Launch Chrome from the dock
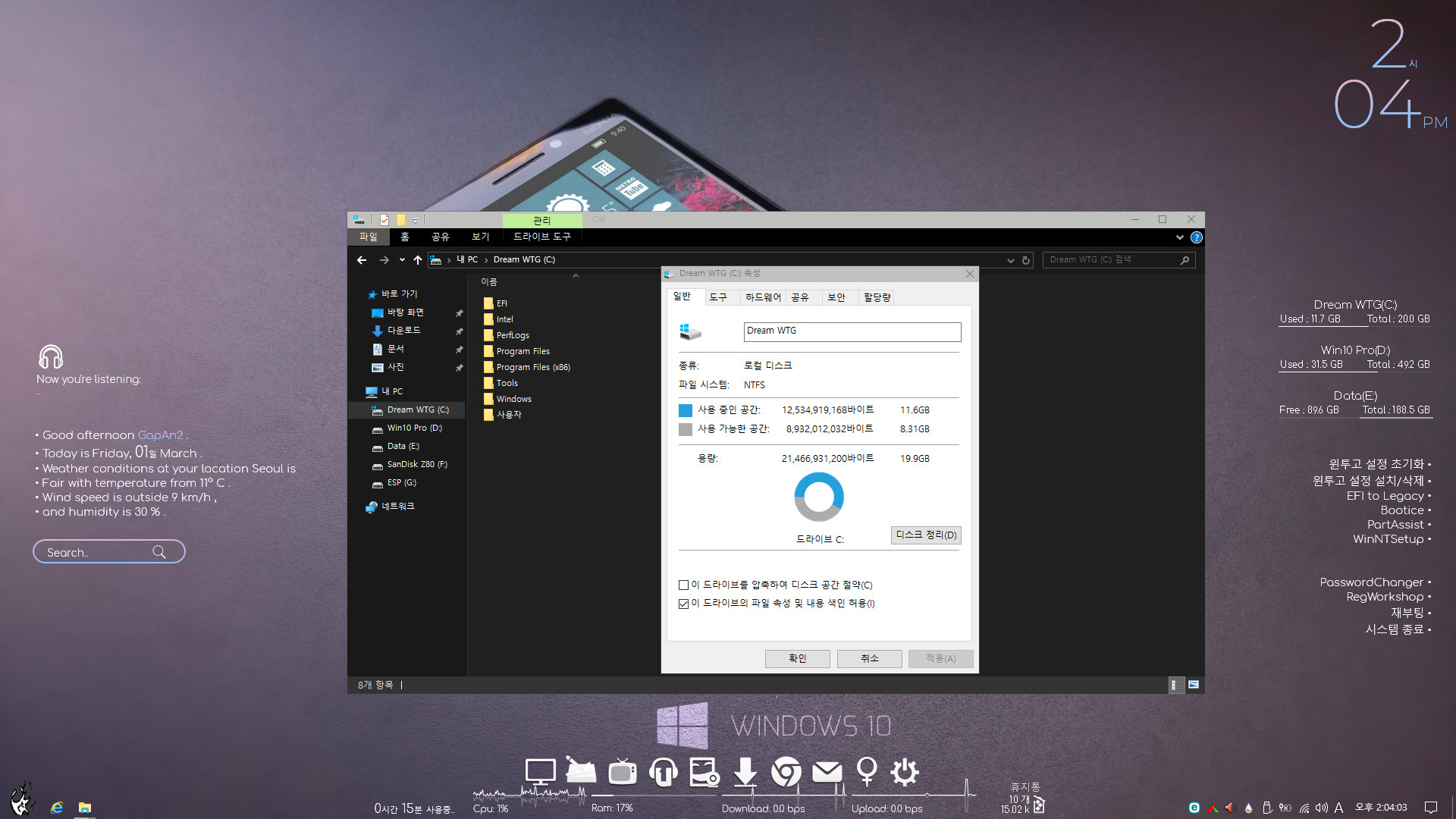Image resolution: width=1456 pixels, height=819 pixels. click(x=786, y=772)
